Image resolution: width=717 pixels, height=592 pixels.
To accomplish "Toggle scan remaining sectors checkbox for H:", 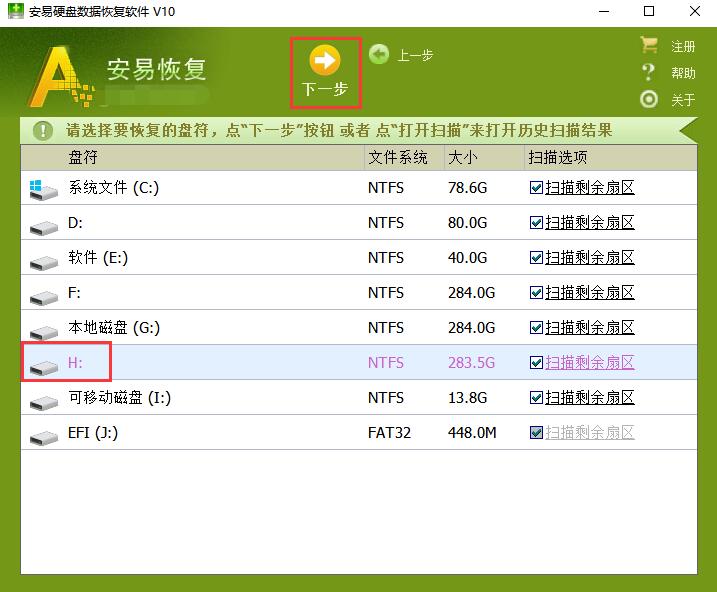I will (536, 363).
